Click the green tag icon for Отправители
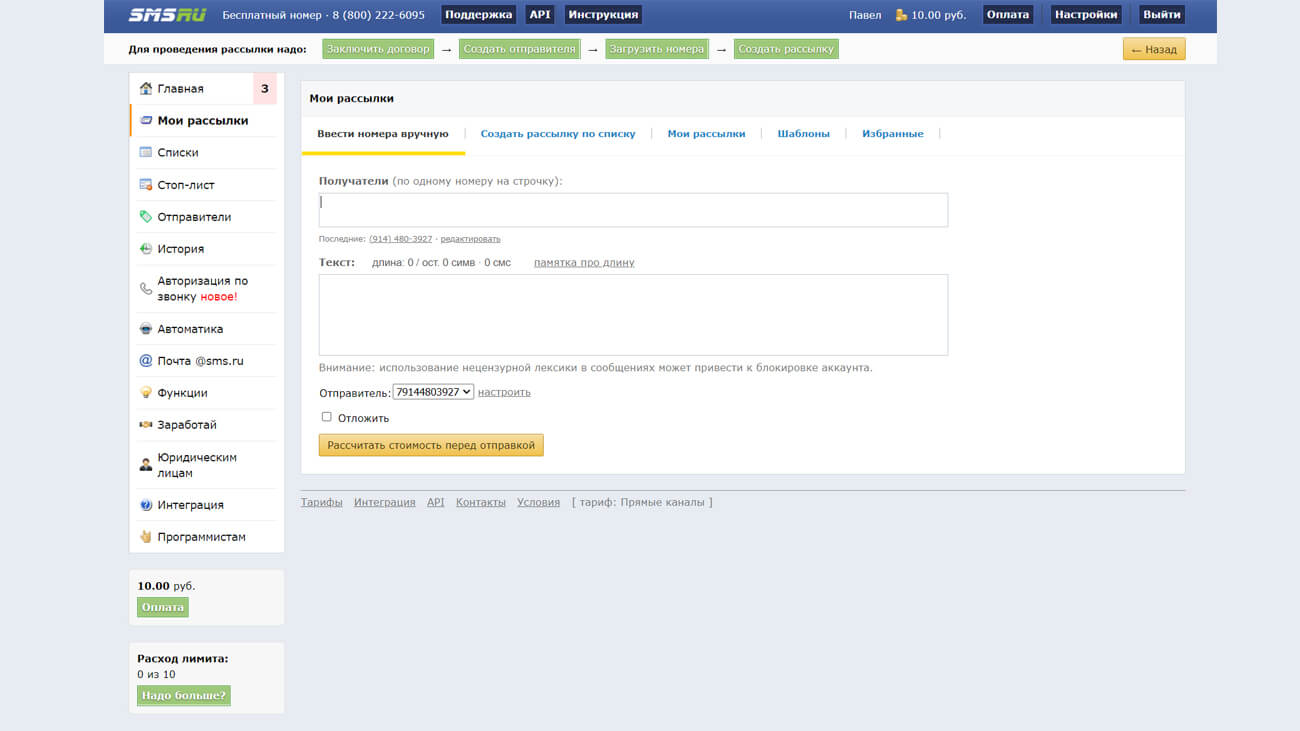The height and width of the screenshot is (731, 1300). click(146, 217)
